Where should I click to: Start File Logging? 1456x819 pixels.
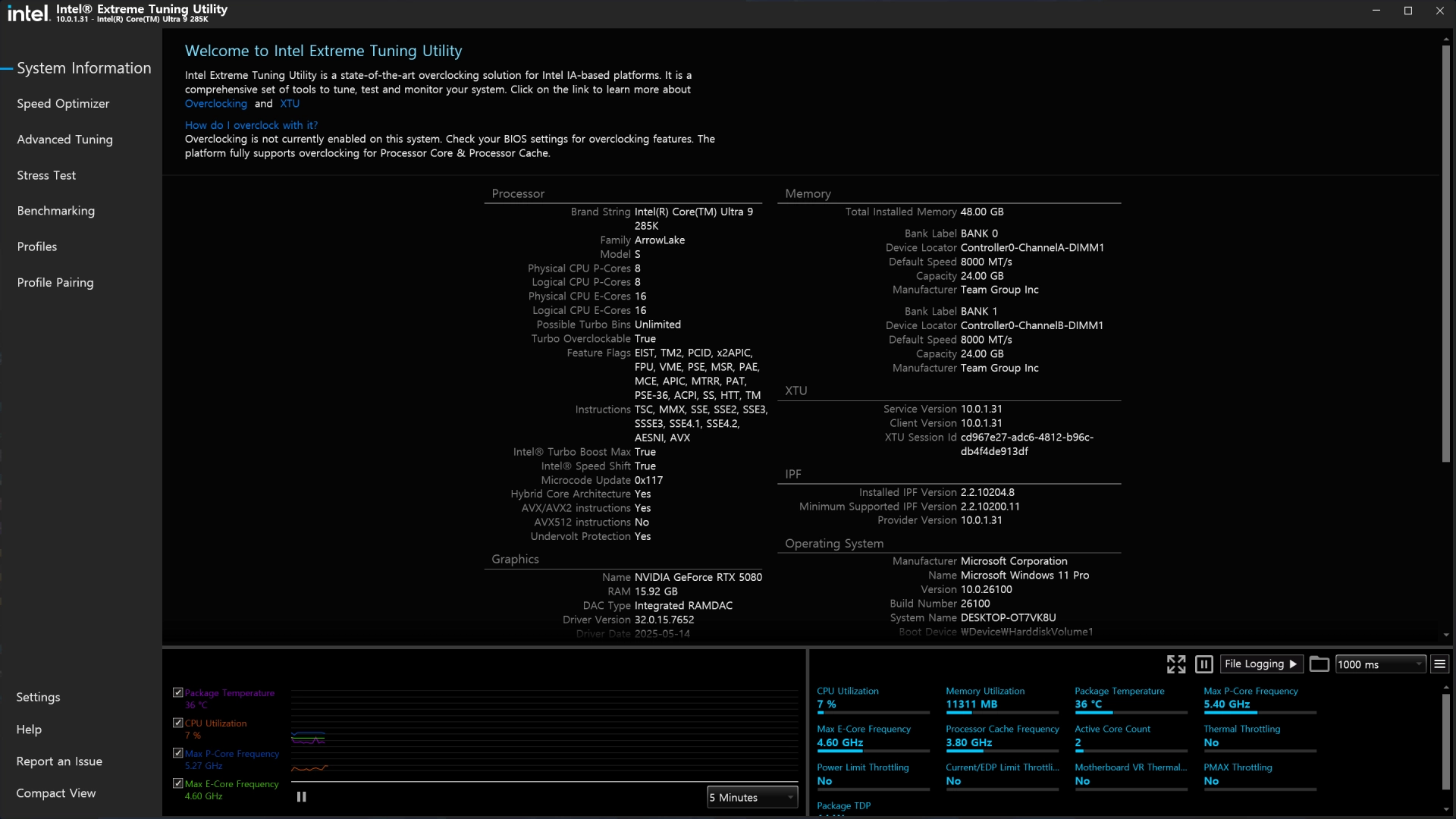pos(1261,664)
